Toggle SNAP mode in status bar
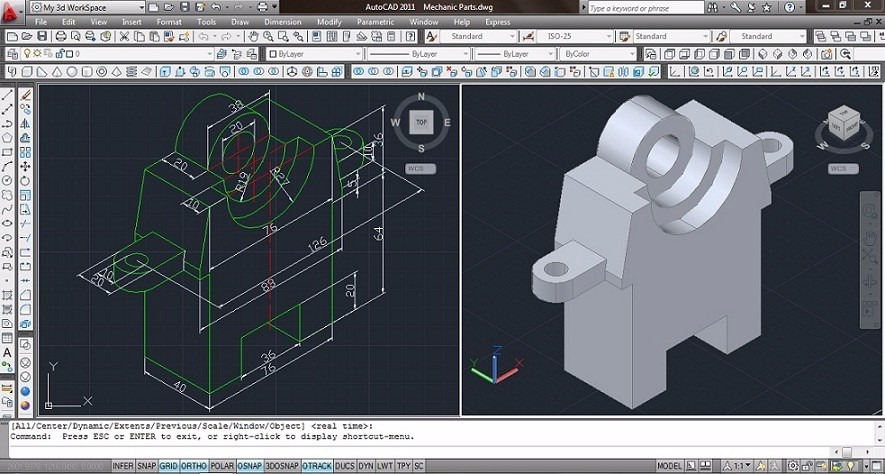The width and height of the screenshot is (885, 474). [147, 466]
